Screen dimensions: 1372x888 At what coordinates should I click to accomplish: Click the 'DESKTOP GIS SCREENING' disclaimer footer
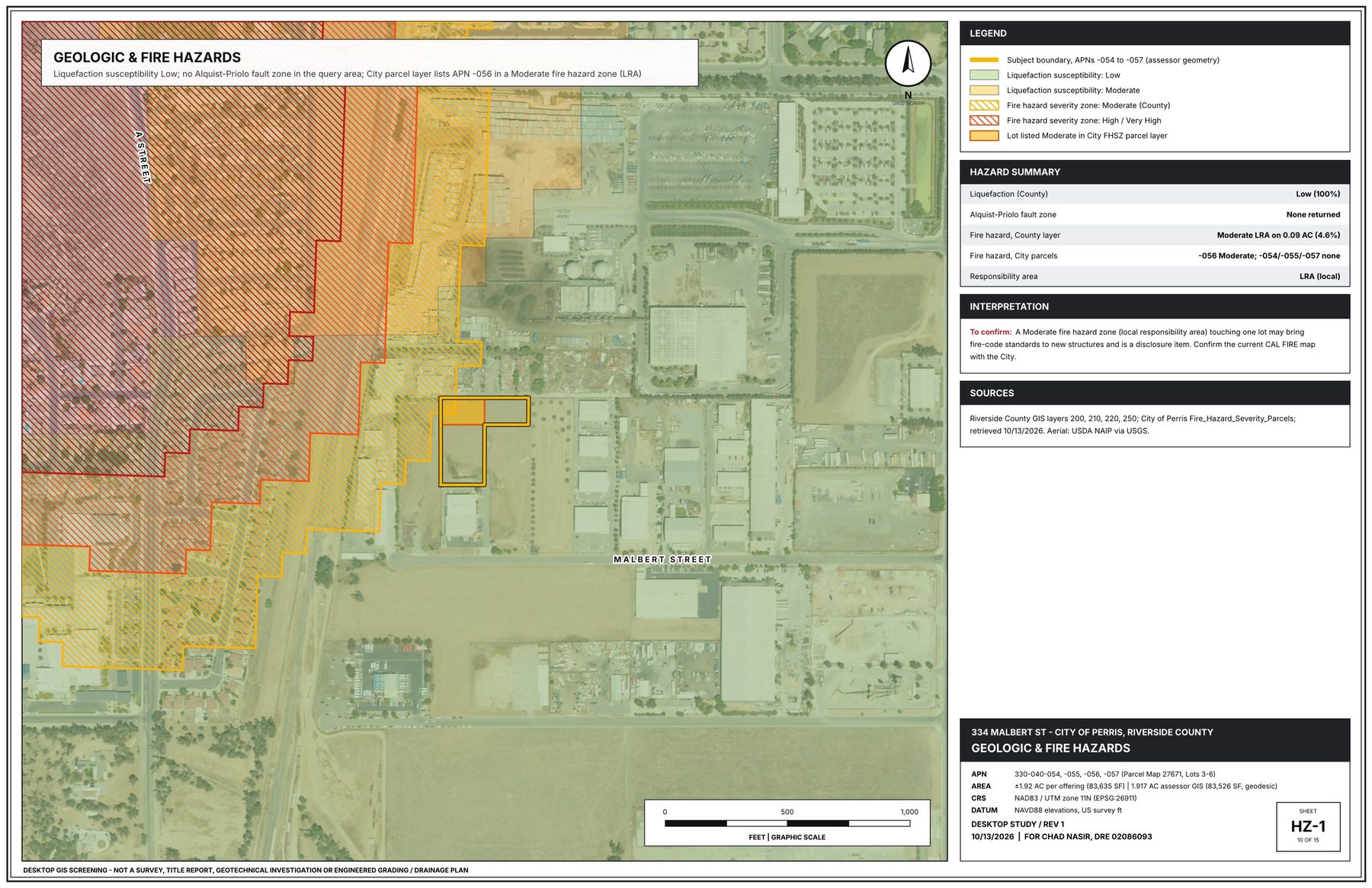point(245,870)
